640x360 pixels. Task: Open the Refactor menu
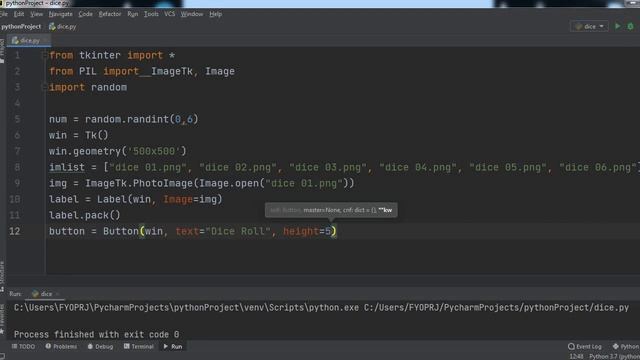click(110, 14)
